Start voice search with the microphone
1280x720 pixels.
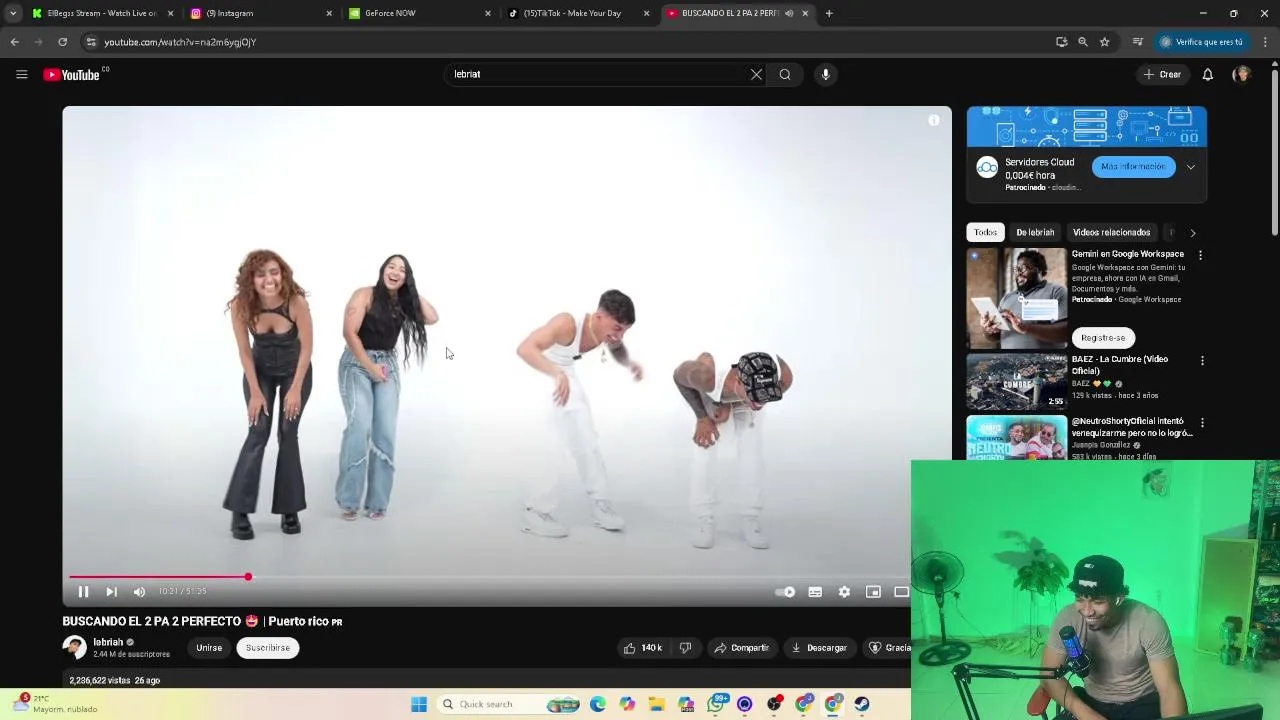point(825,74)
